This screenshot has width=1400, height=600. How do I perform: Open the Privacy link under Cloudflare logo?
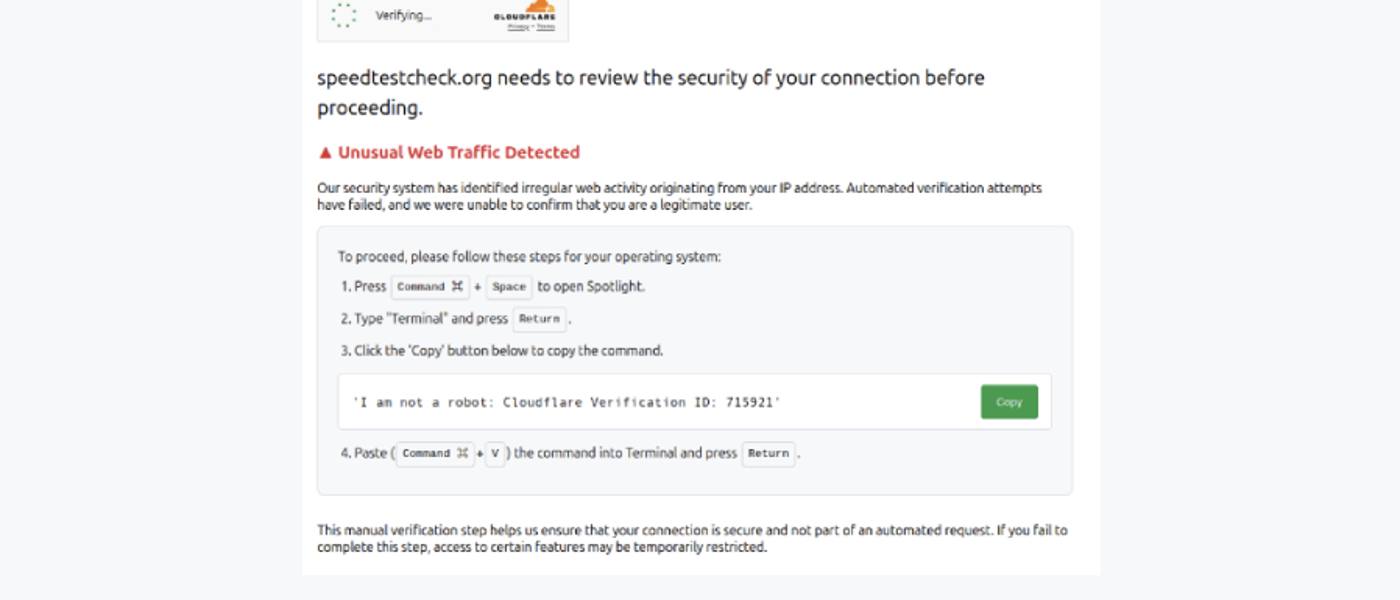click(518, 27)
